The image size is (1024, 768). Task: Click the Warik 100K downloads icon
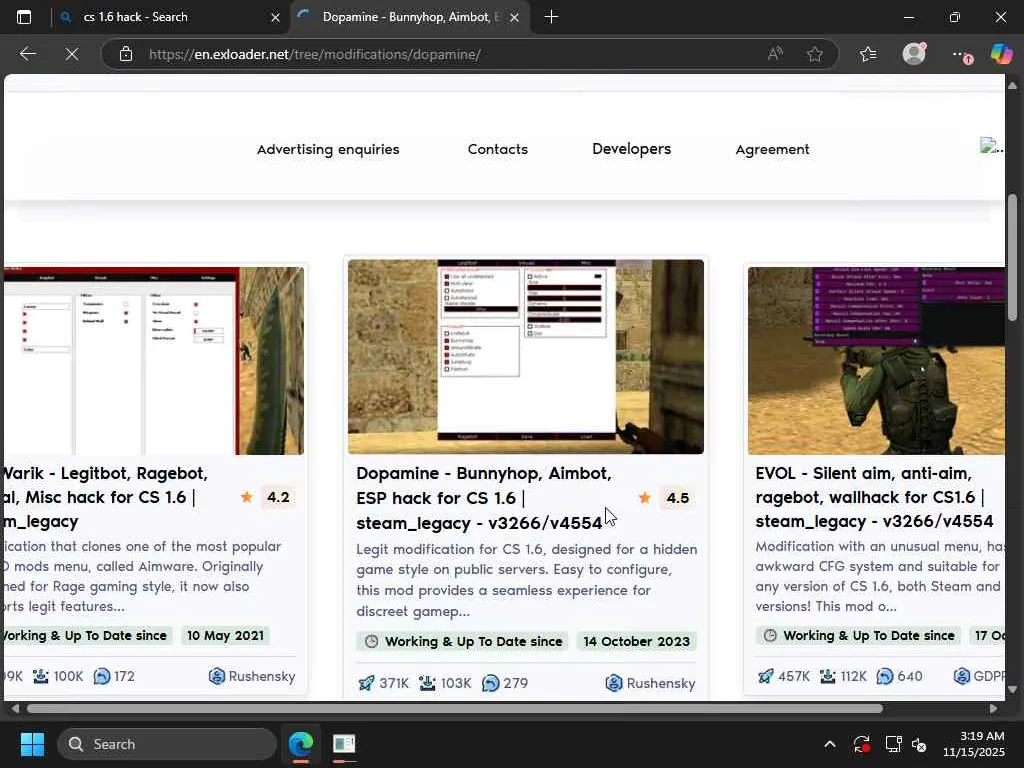tap(40, 676)
